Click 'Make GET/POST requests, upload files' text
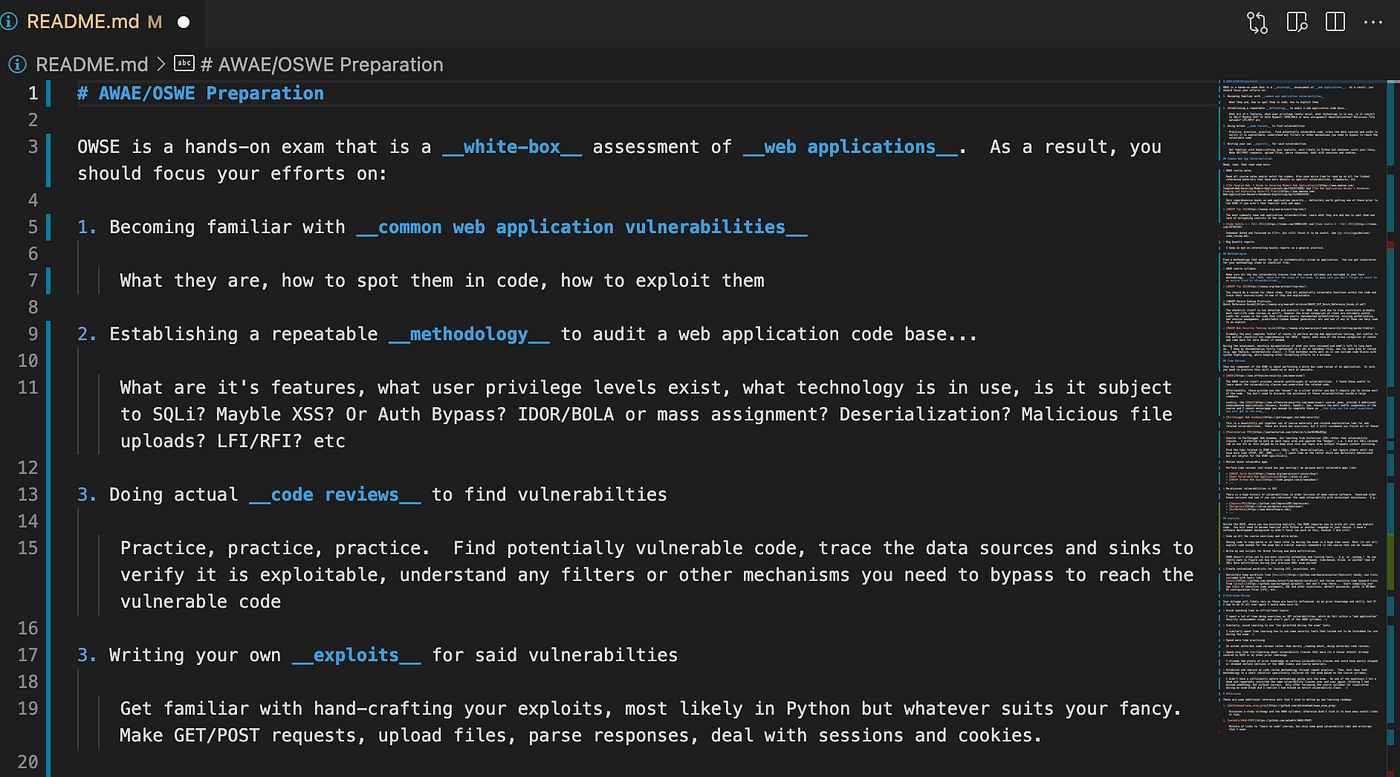The width and height of the screenshot is (1400, 777). [x=313, y=735]
